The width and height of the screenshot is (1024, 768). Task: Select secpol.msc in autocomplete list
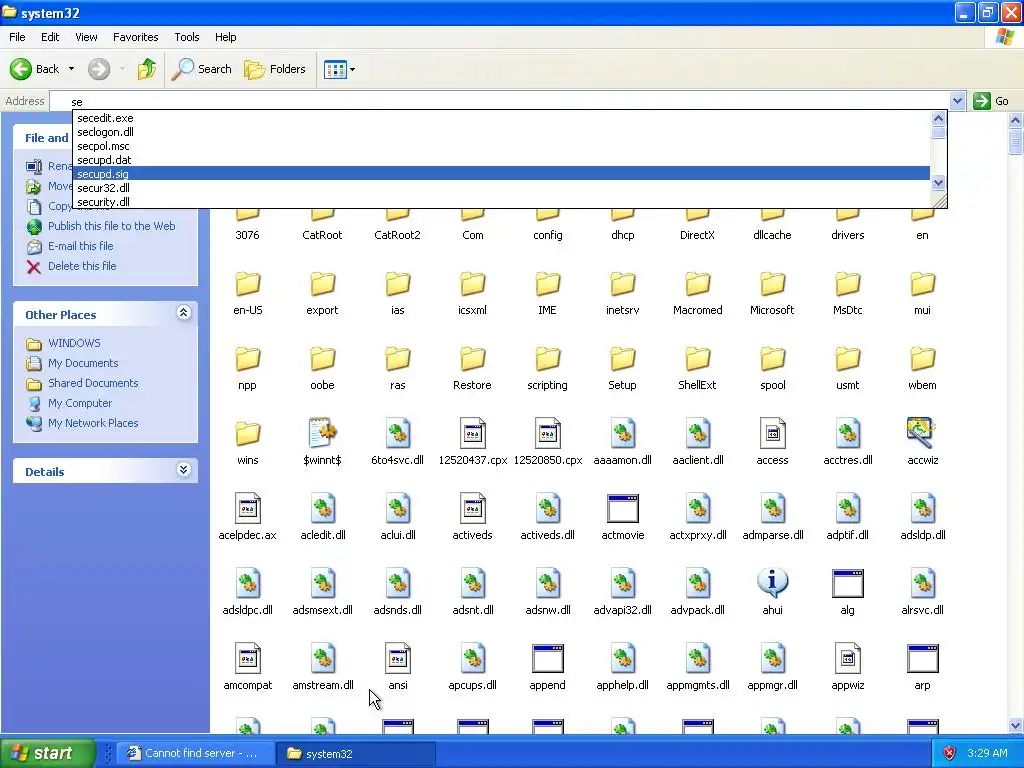502,146
